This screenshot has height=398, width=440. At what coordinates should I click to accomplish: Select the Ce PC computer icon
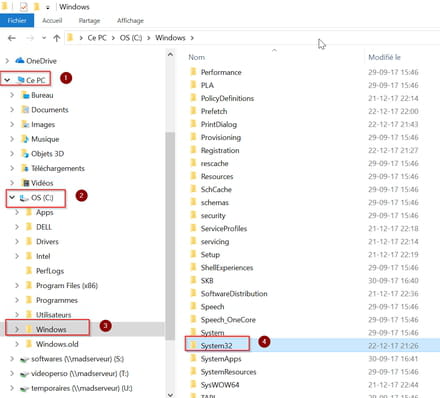[x=21, y=80]
